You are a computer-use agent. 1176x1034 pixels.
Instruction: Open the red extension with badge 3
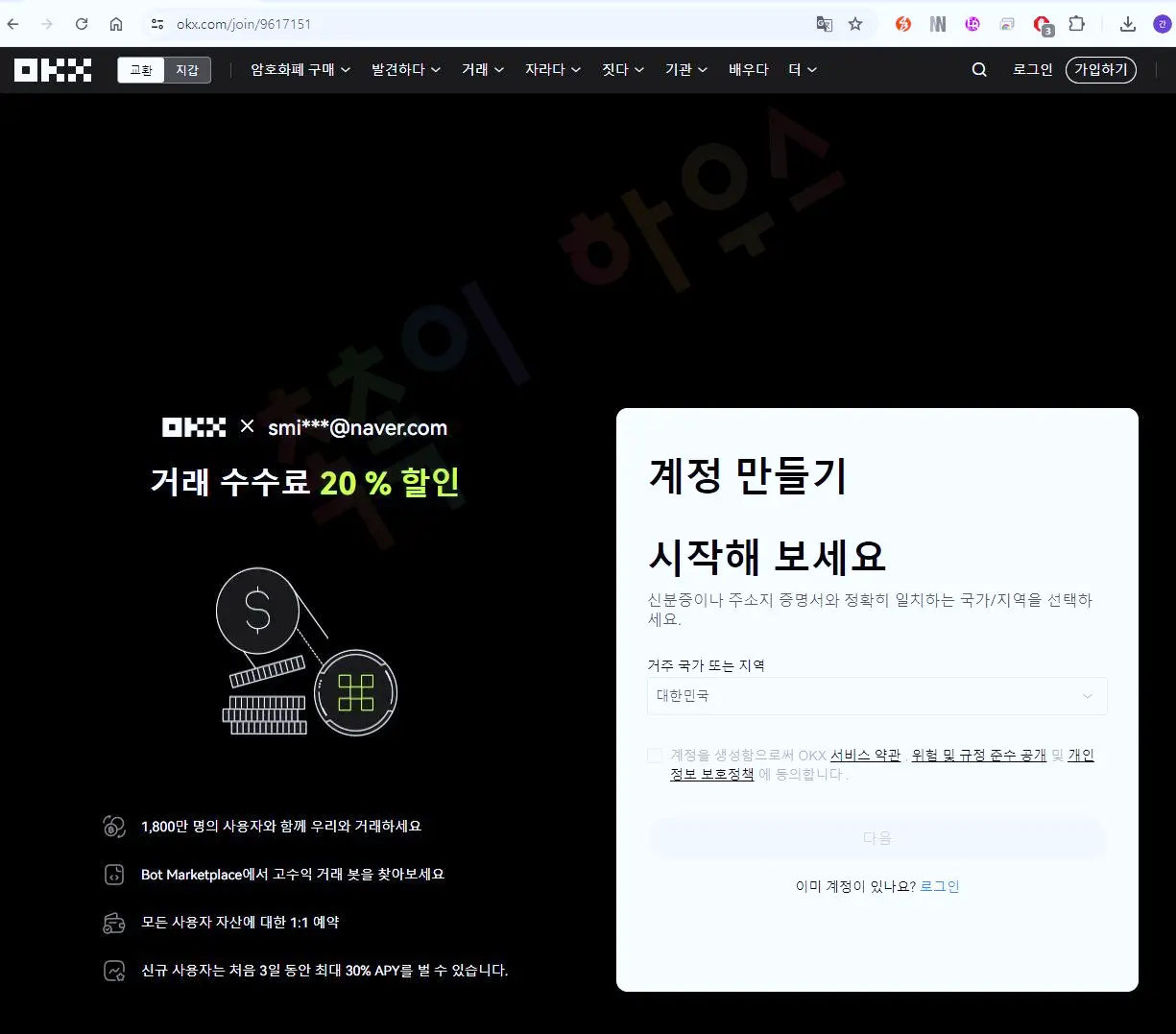(x=1043, y=25)
